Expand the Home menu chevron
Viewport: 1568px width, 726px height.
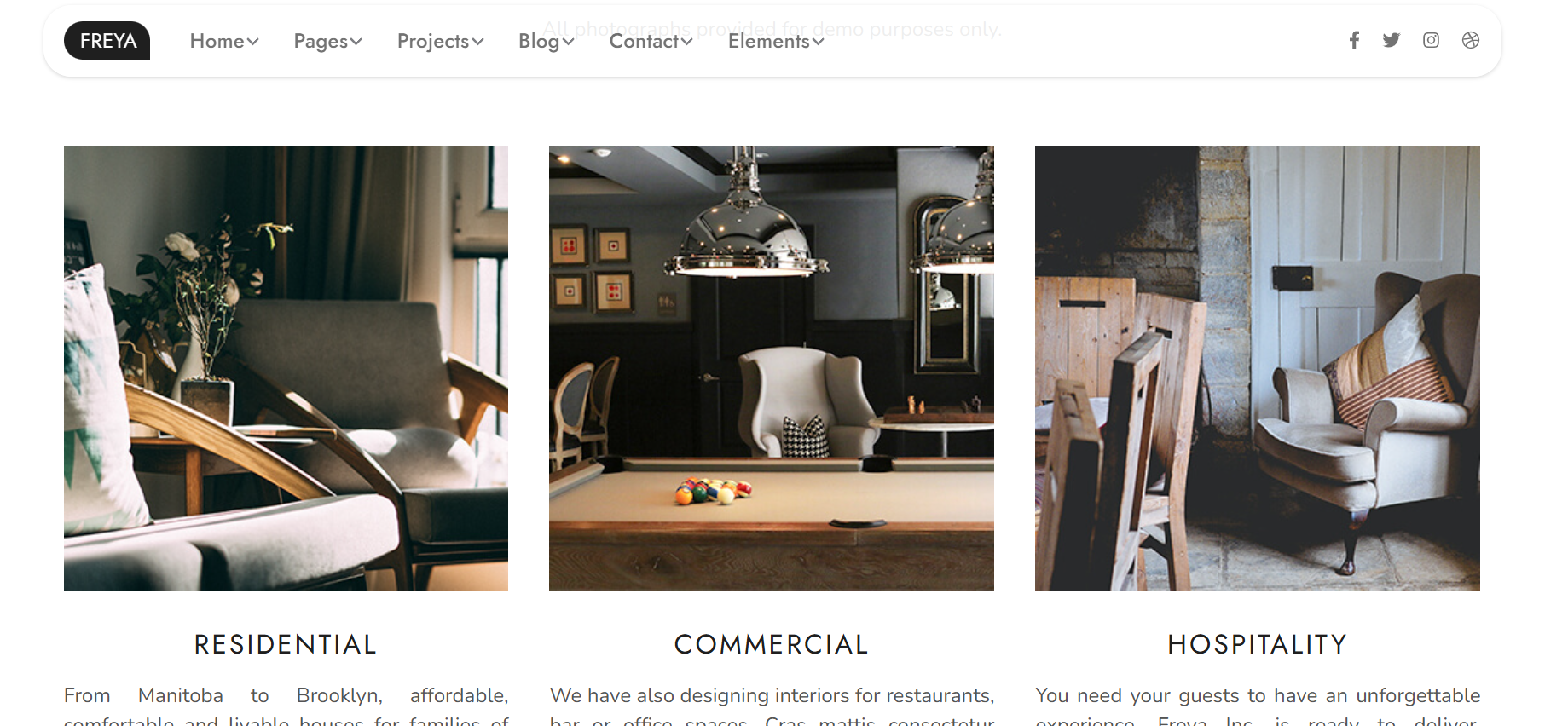pyautogui.click(x=253, y=42)
